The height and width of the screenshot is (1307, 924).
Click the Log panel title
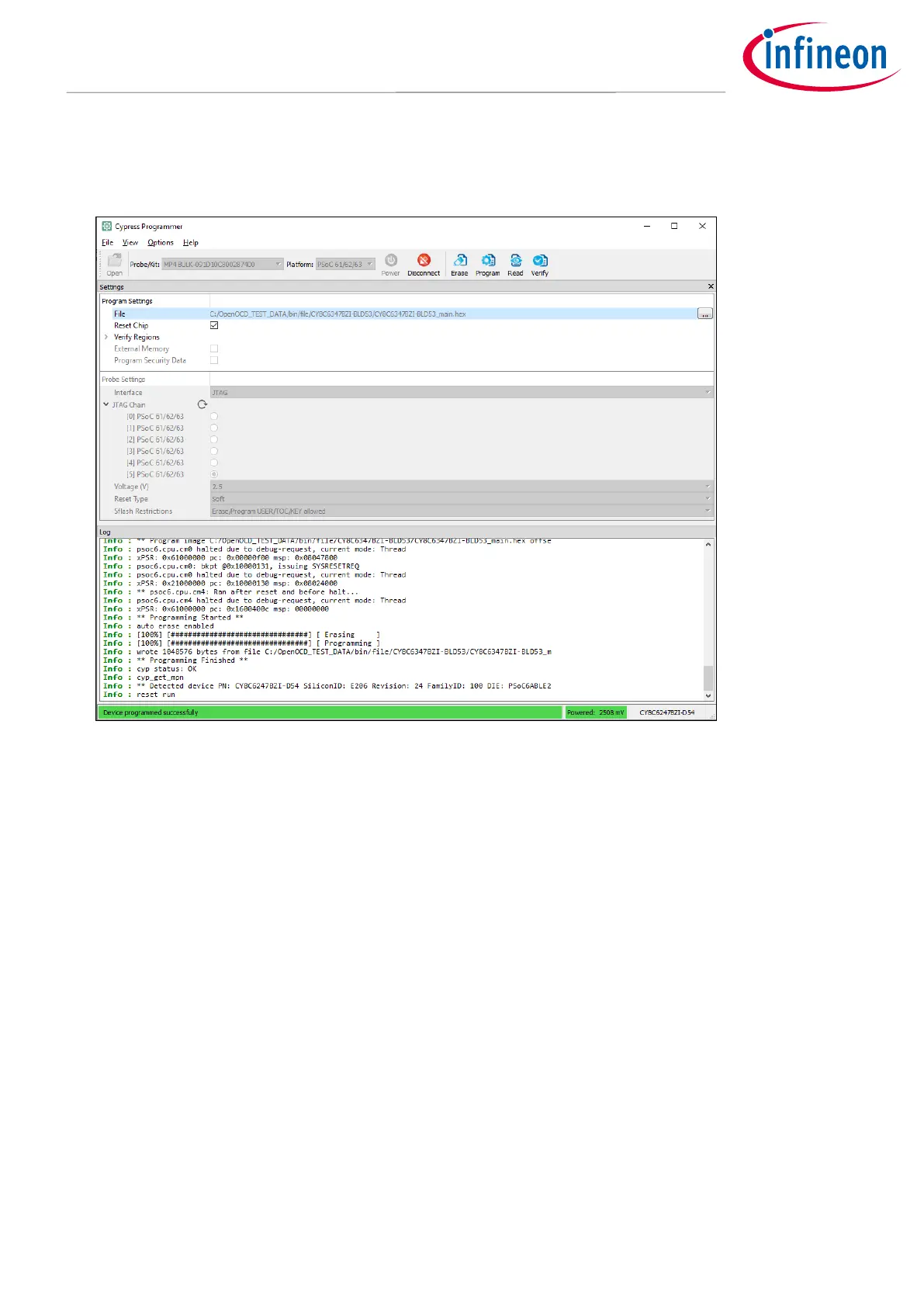point(105,532)
